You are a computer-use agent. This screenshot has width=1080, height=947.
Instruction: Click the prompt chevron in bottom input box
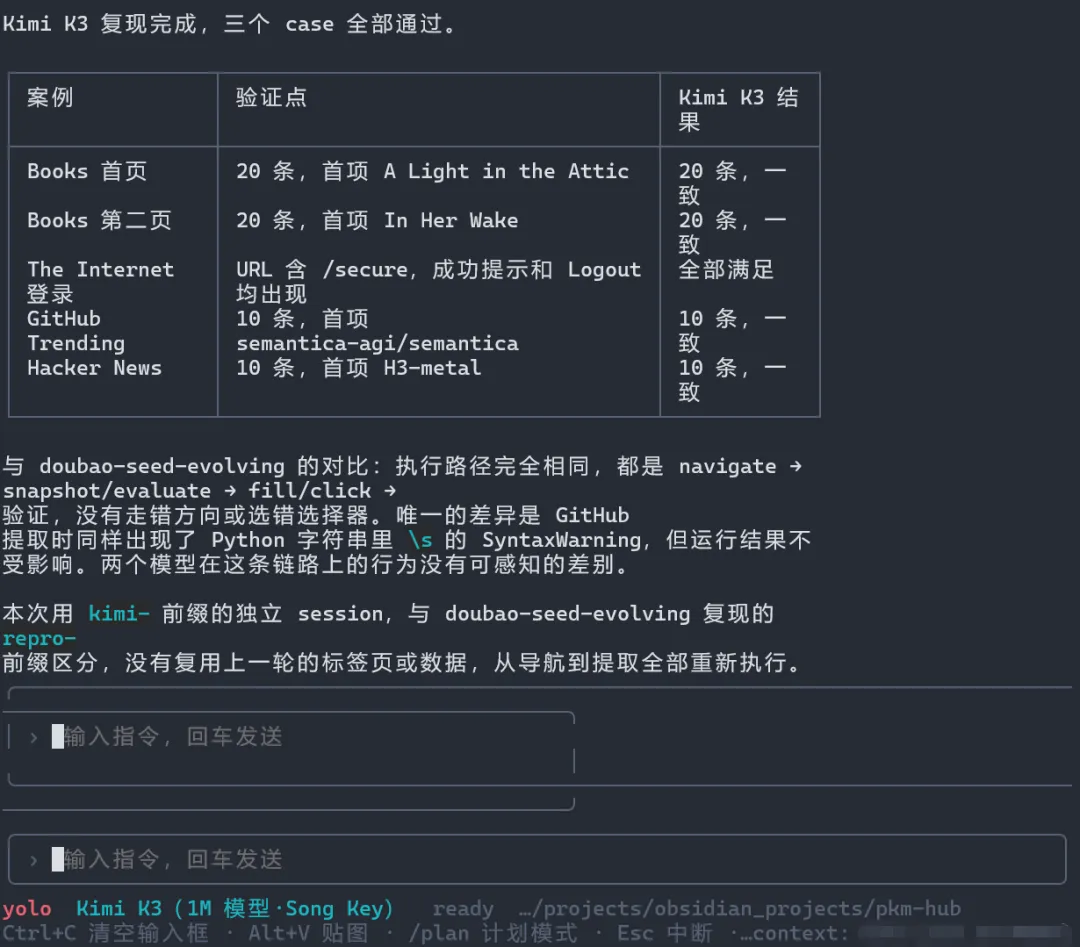click(x=33, y=860)
